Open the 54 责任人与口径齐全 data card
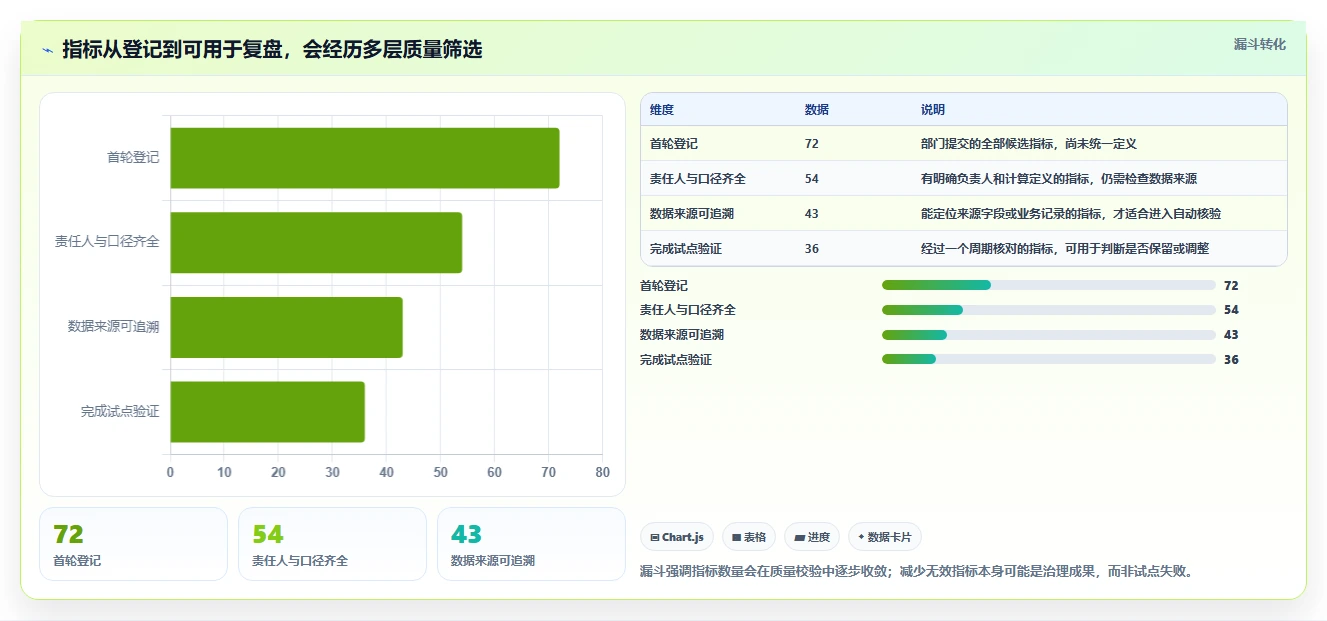1327x621 pixels. coord(332,544)
